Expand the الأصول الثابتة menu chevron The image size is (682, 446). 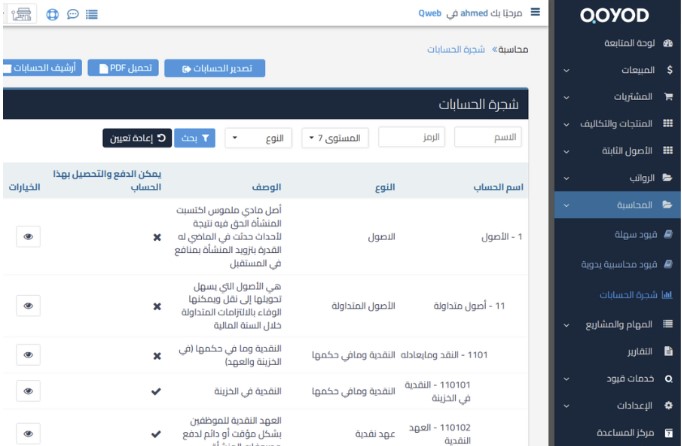click(566, 151)
